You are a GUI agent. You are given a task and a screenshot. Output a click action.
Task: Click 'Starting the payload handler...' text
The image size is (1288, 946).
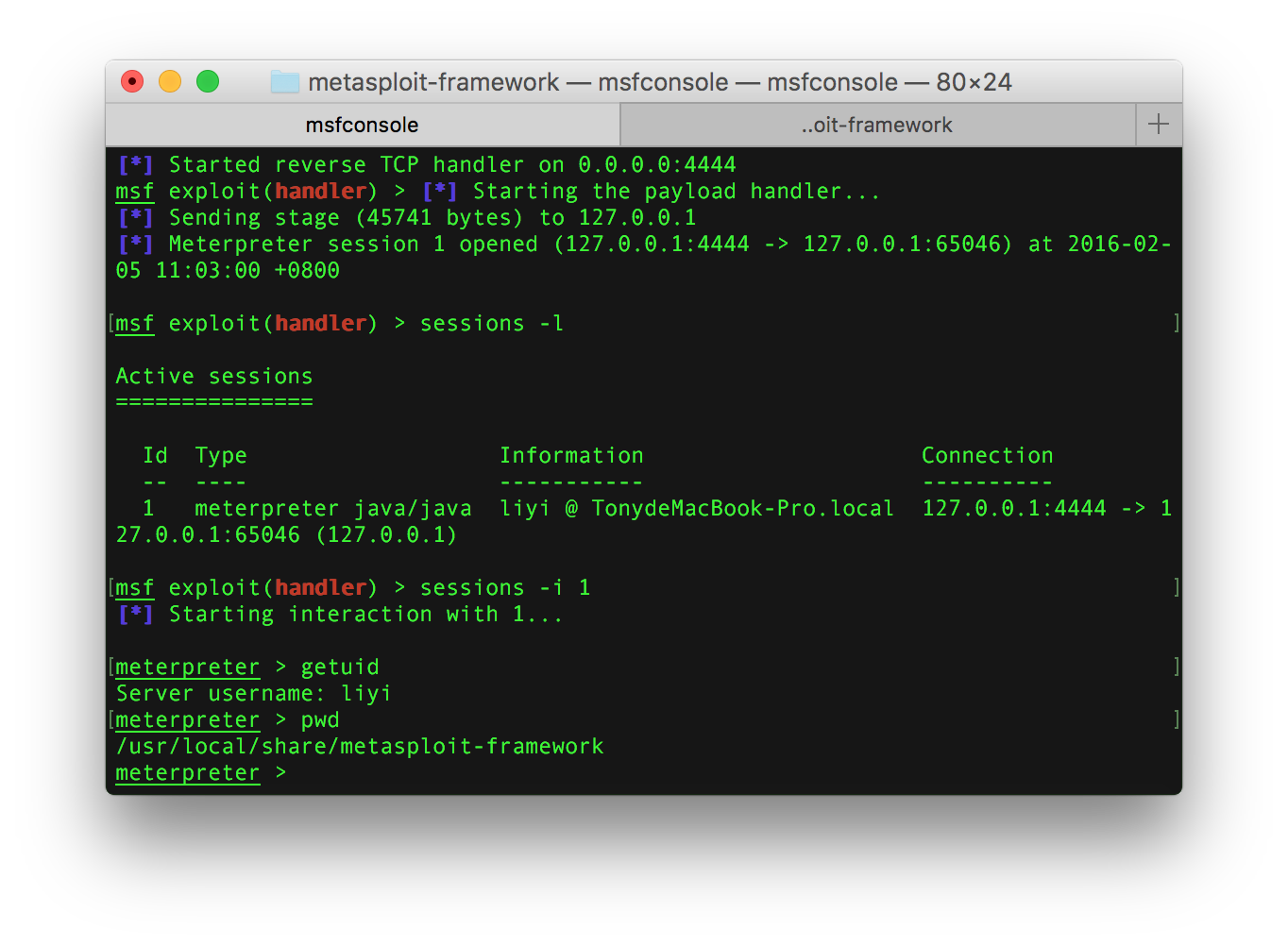coord(676,191)
